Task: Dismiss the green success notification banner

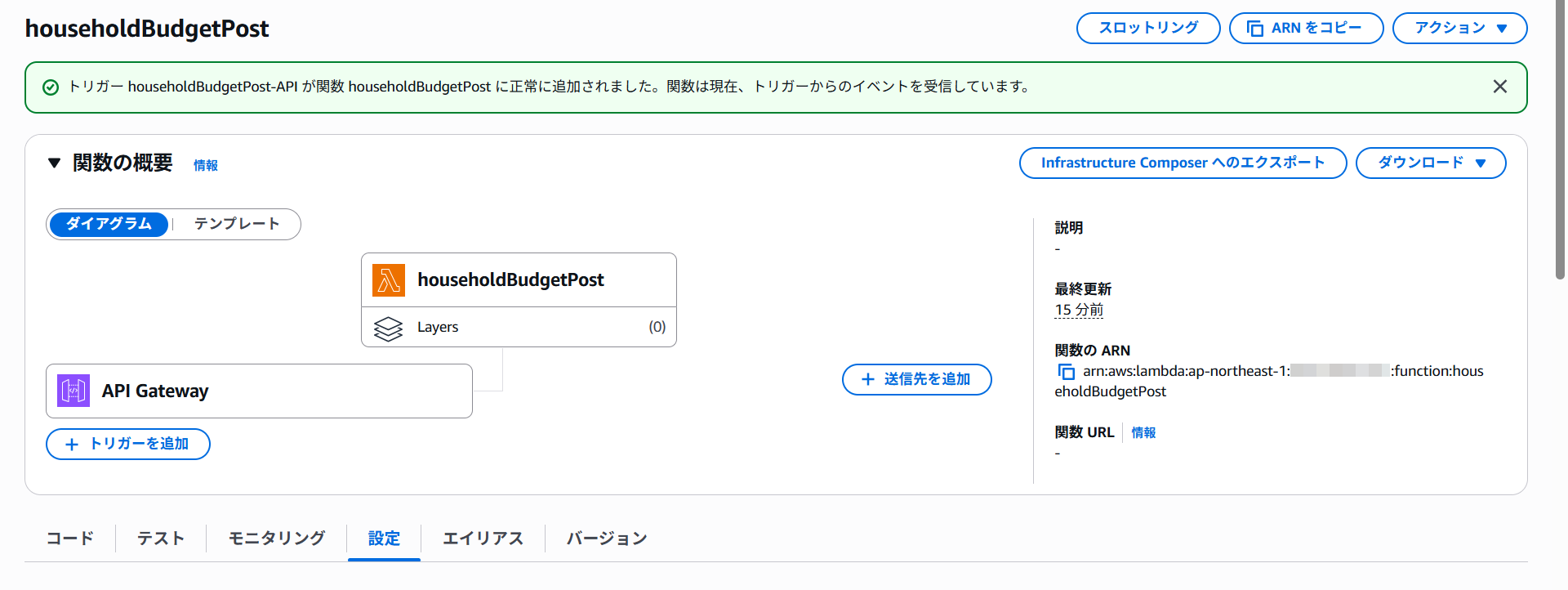Action: coord(1499,87)
